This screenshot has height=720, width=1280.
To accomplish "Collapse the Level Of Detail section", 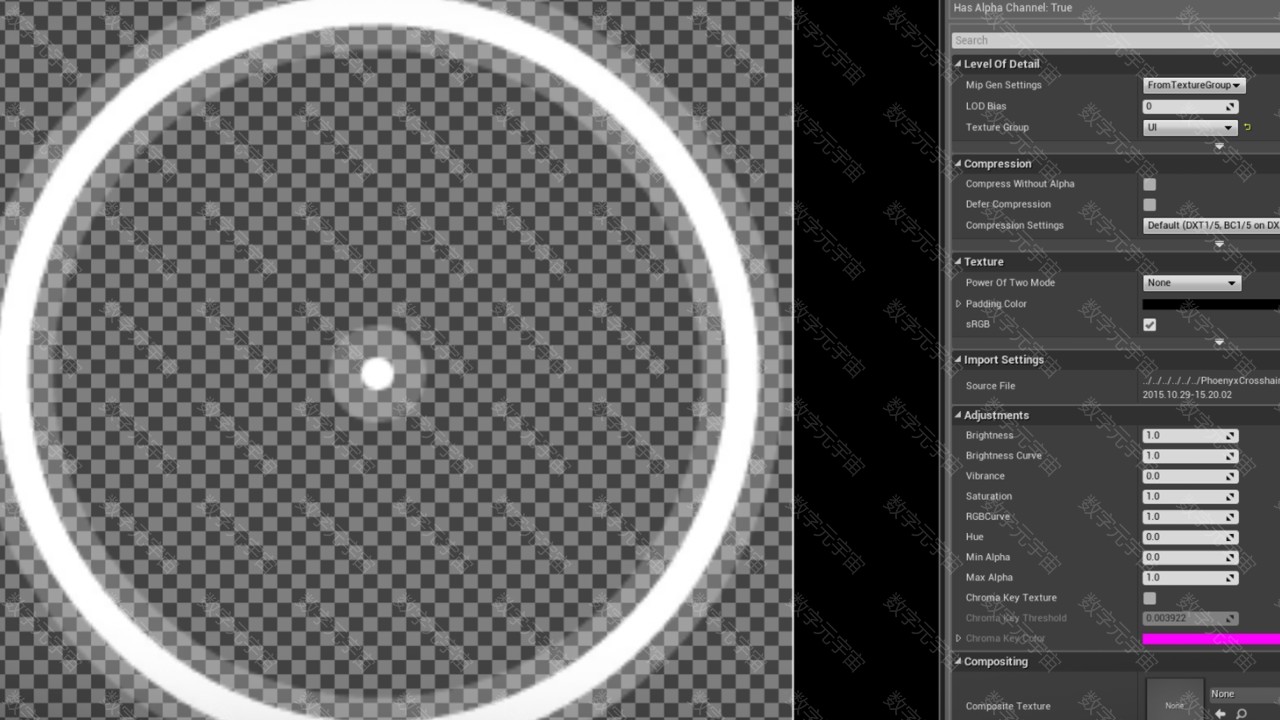I will coord(958,64).
